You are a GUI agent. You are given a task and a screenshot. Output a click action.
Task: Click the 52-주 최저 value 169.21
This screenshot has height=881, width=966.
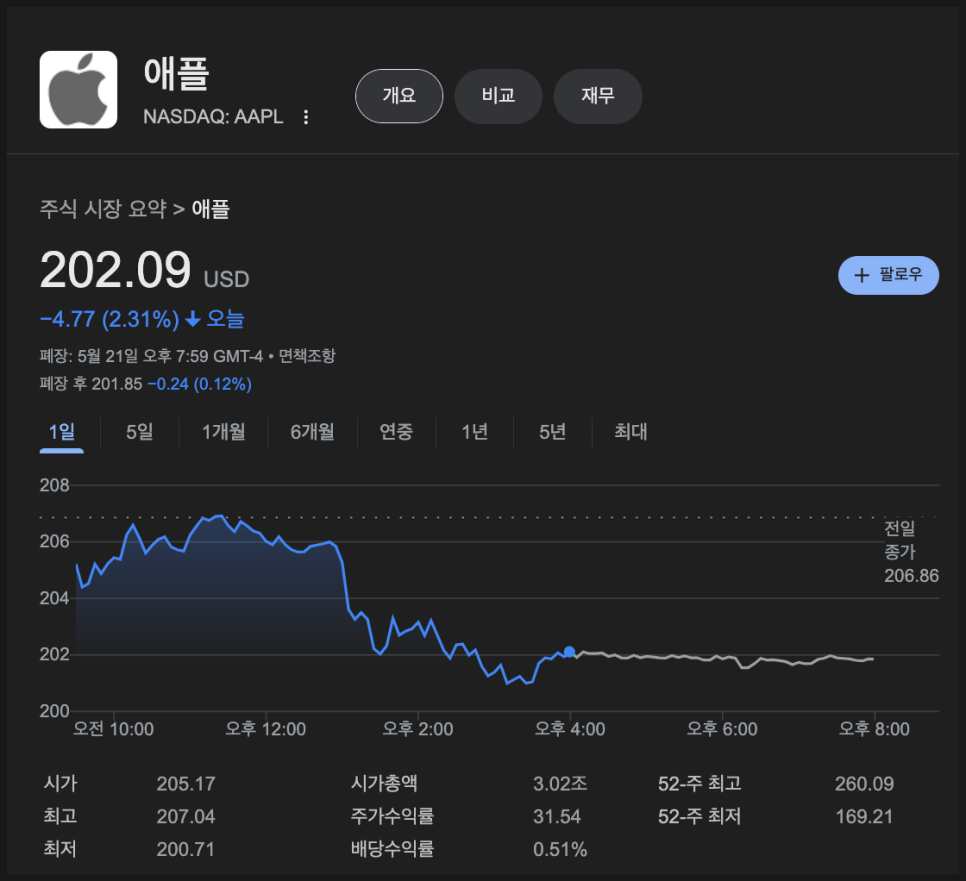point(864,816)
